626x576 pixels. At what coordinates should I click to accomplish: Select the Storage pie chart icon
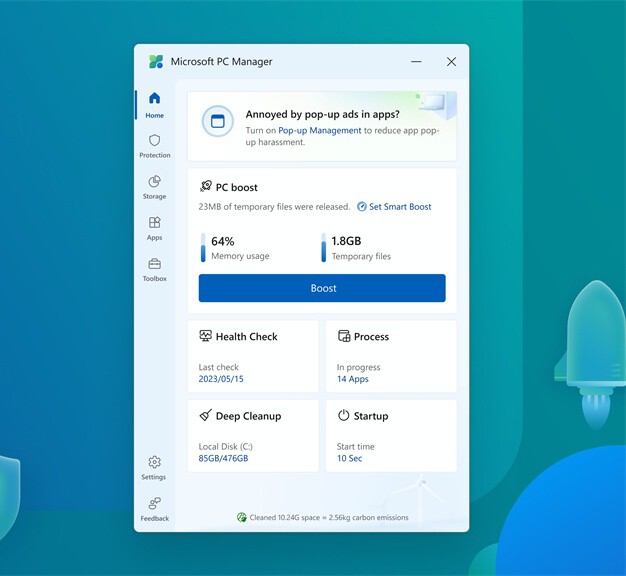point(154,182)
